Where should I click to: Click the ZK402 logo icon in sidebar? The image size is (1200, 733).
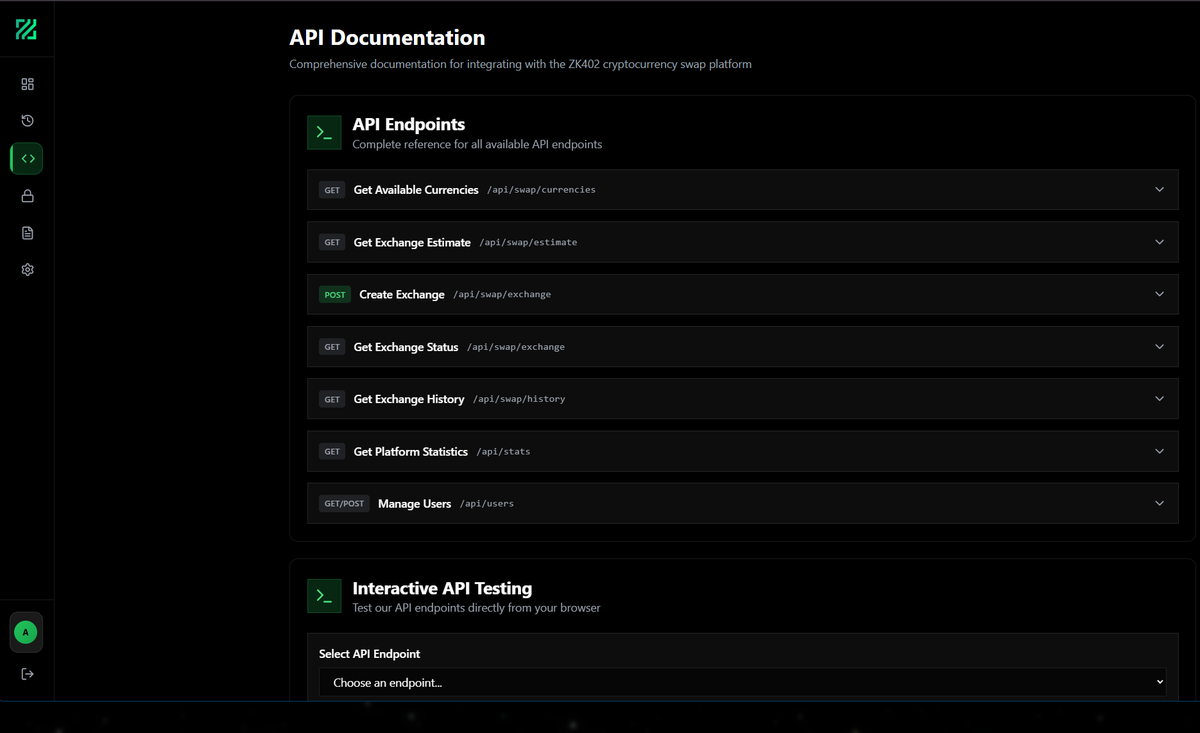pos(26,30)
